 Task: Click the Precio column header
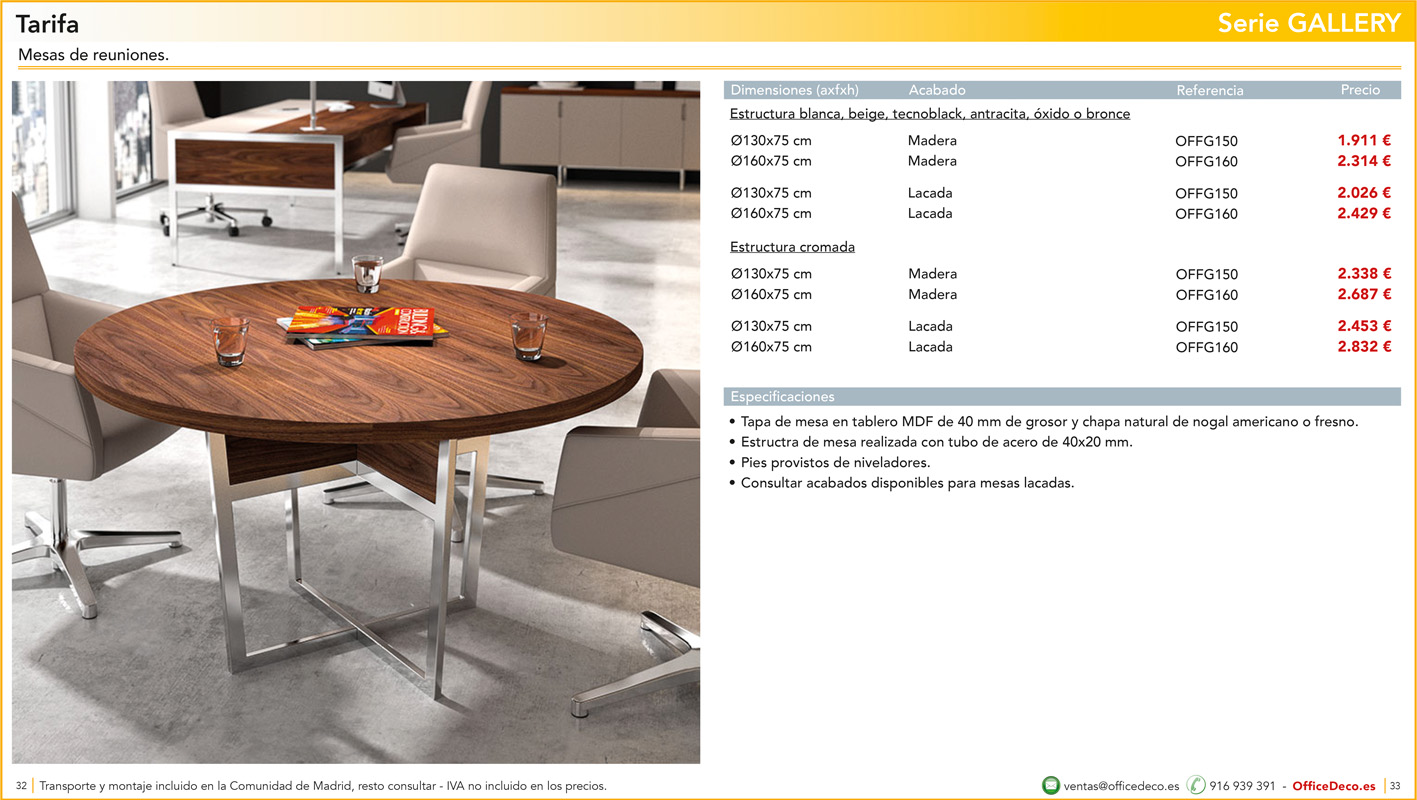[x=1359, y=90]
